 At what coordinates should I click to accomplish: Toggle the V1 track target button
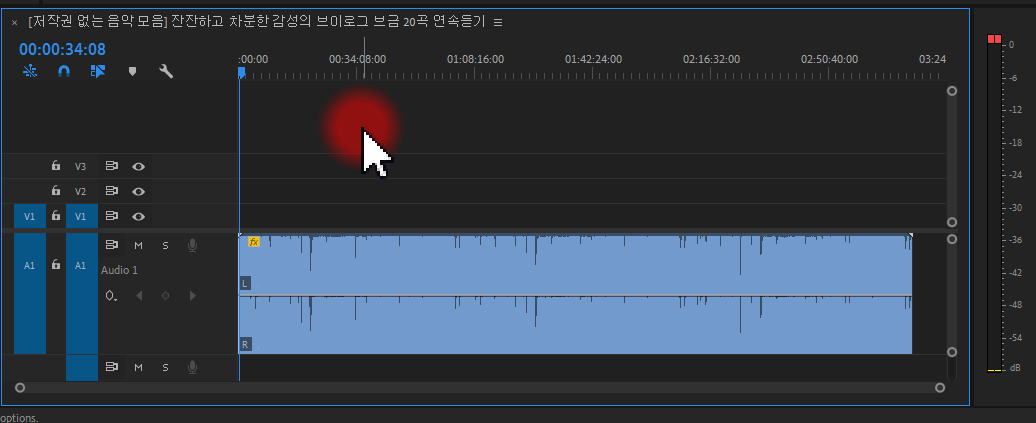click(x=82, y=216)
